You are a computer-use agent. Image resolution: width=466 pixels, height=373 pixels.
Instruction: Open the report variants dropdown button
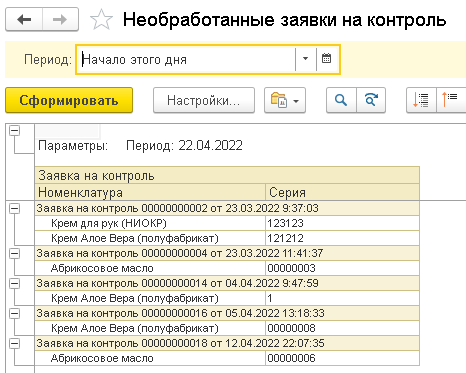(285, 100)
